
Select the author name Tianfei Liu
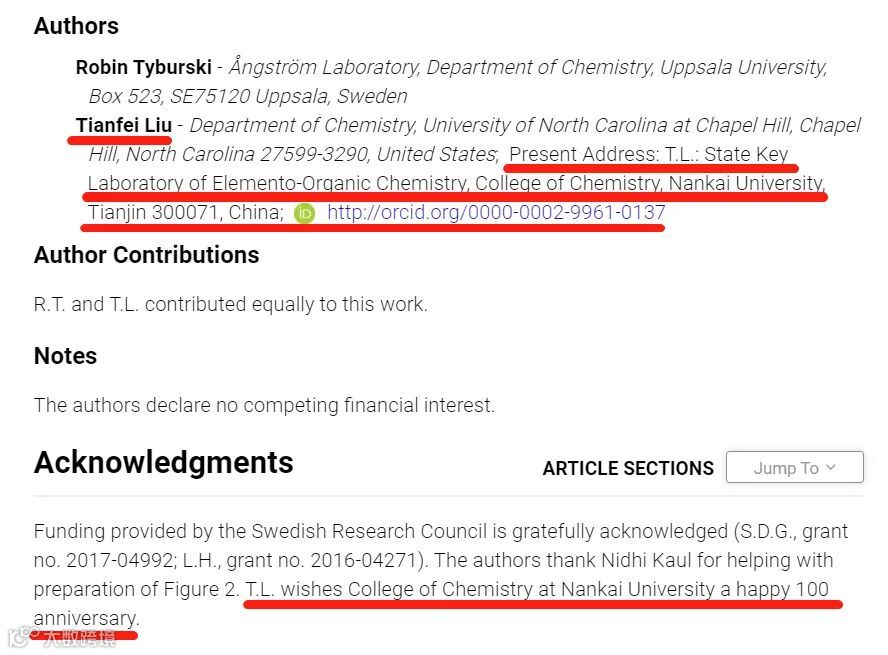point(124,125)
